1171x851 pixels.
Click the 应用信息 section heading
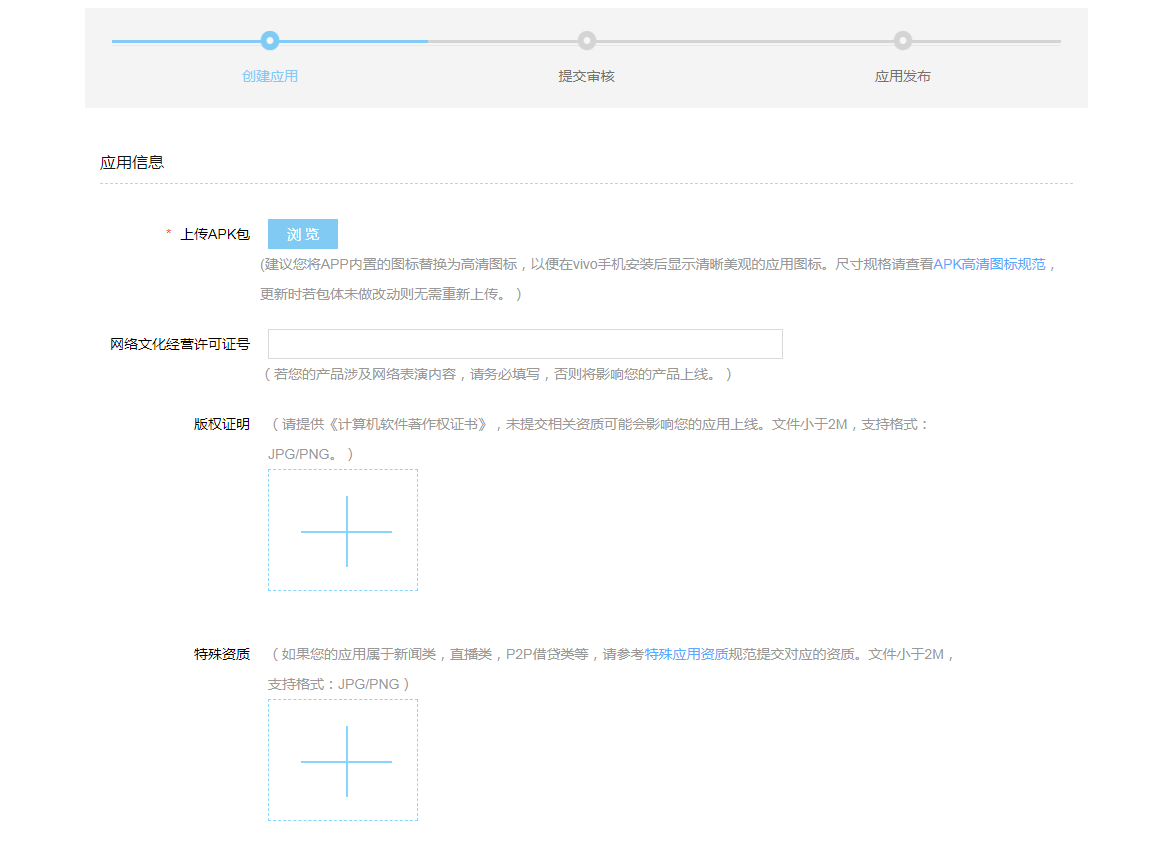(131, 161)
